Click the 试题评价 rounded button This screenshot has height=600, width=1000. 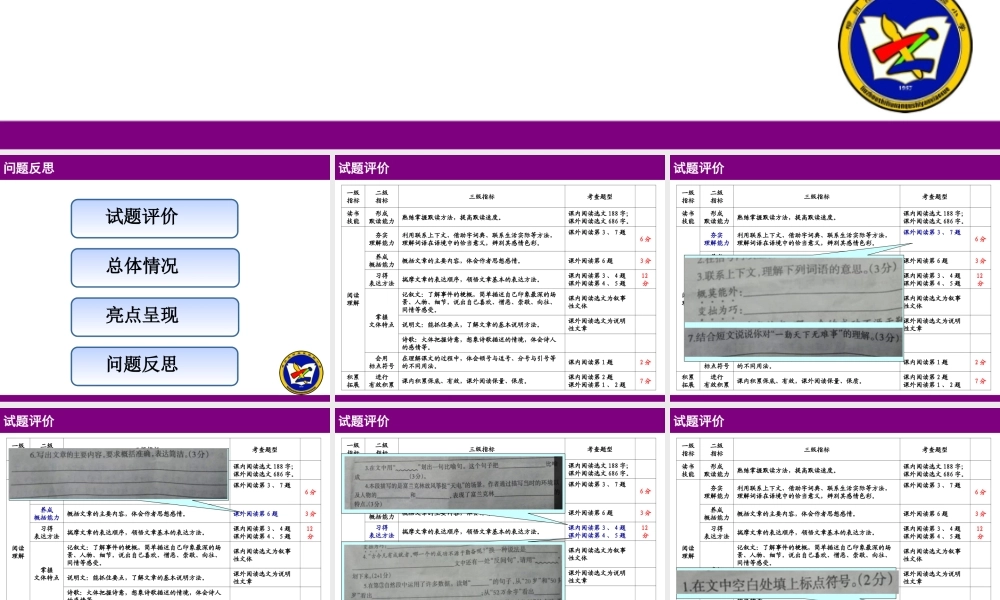coord(154,218)
